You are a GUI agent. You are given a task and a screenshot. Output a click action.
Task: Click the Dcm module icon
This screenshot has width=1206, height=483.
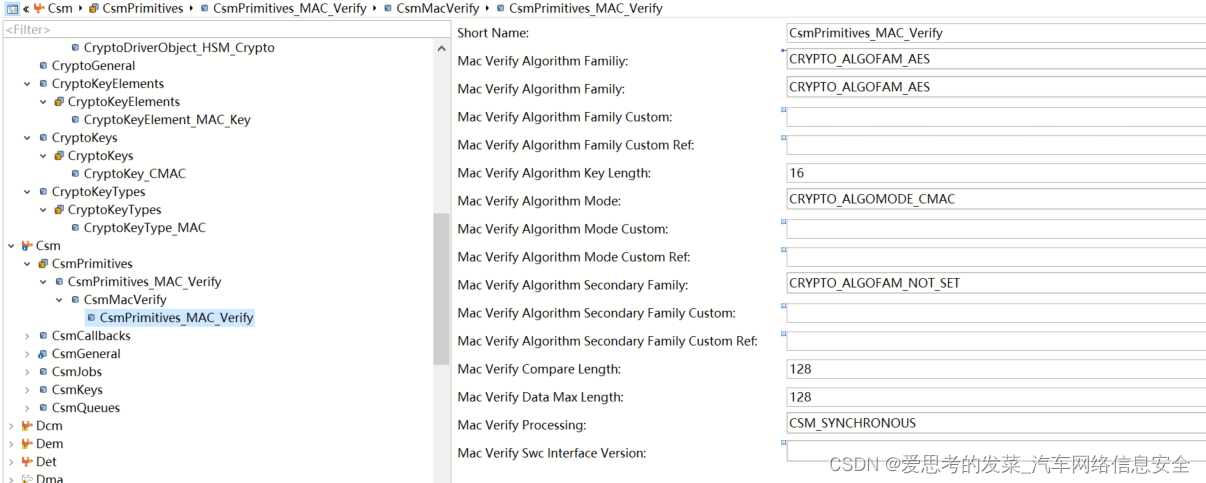26,426
